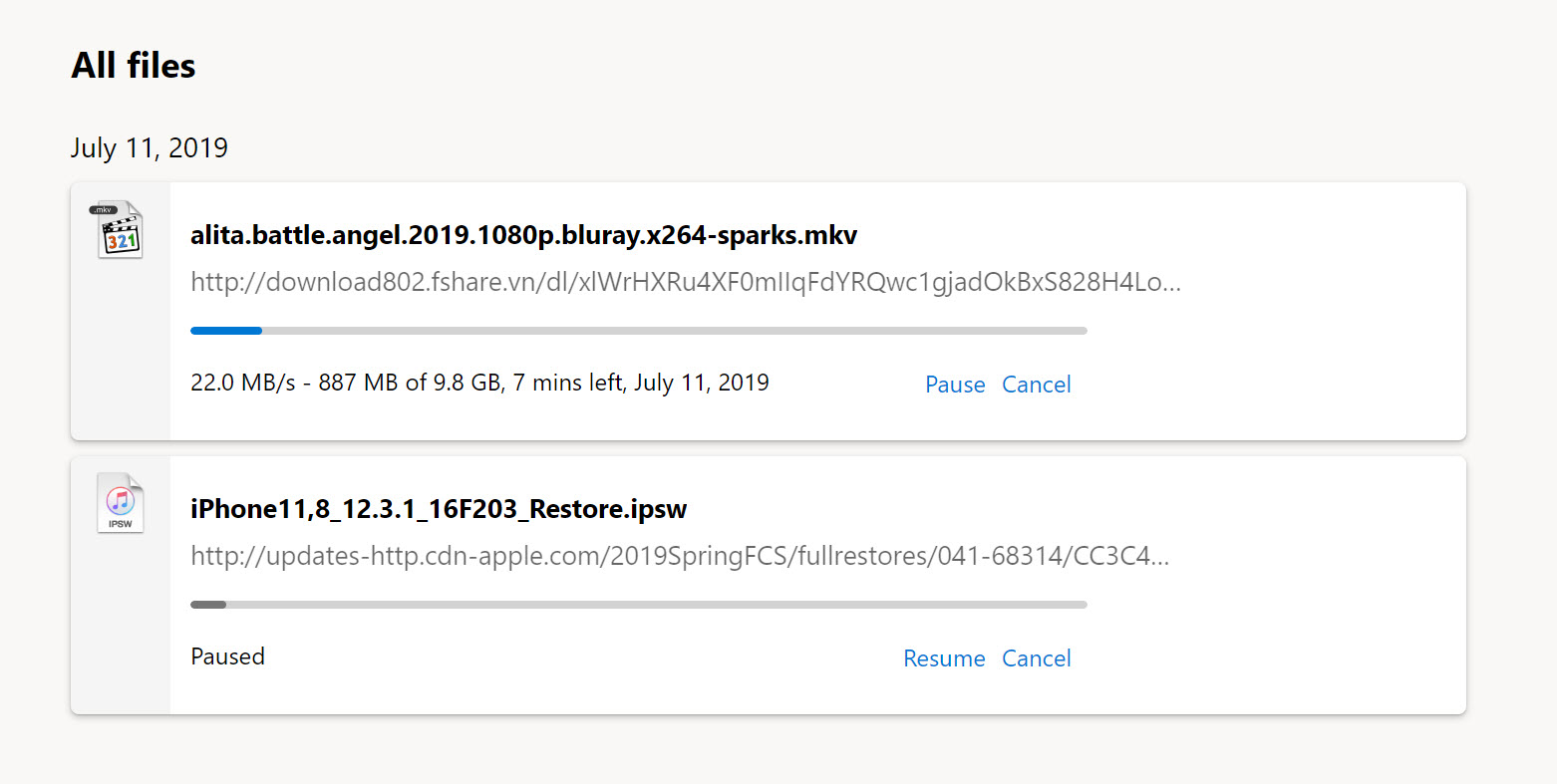Click the MKV media file icon
The height and width of the screenshot is (784, 1557).
click(x=120, y=230)
